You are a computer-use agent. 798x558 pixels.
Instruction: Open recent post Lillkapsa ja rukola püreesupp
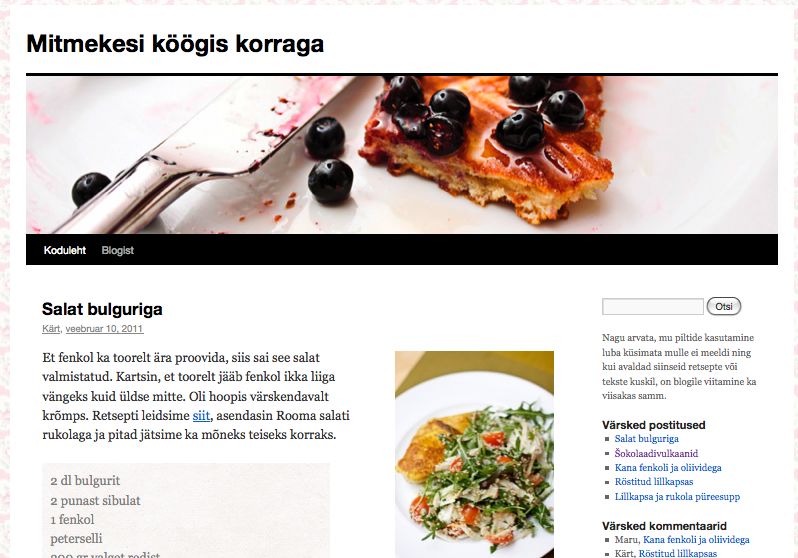[x=677, y=496]
